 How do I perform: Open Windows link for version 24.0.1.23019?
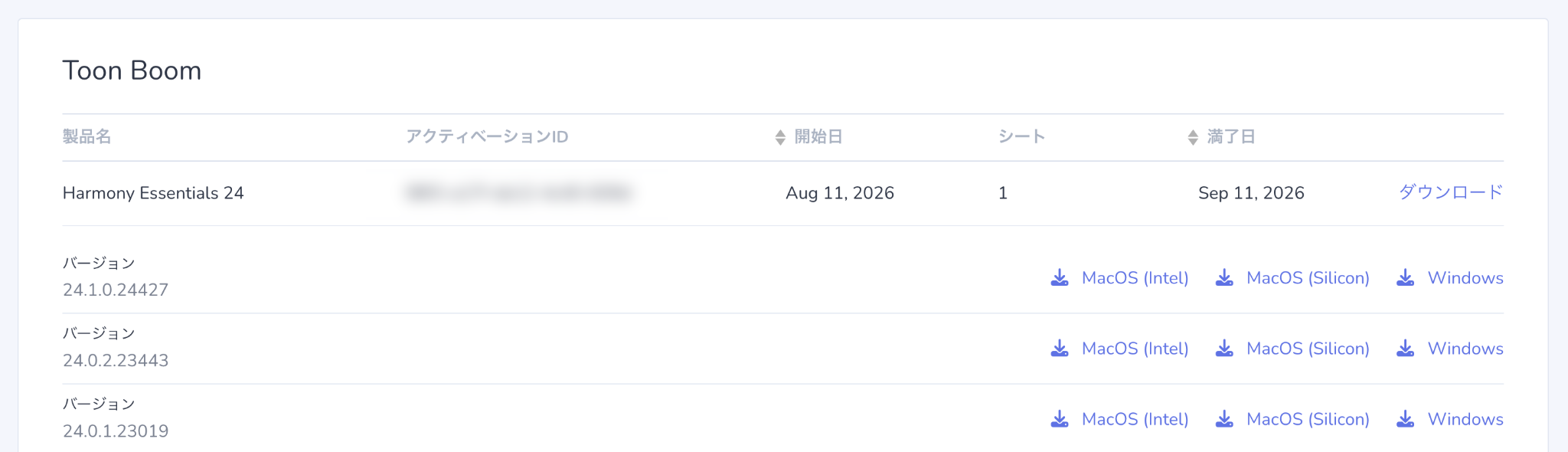tap(1465, 419)
